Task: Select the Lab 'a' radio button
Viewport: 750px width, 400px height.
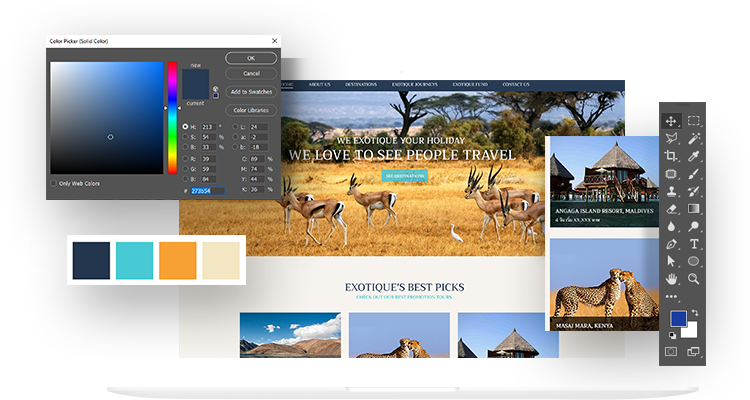Action: (235, 137)
